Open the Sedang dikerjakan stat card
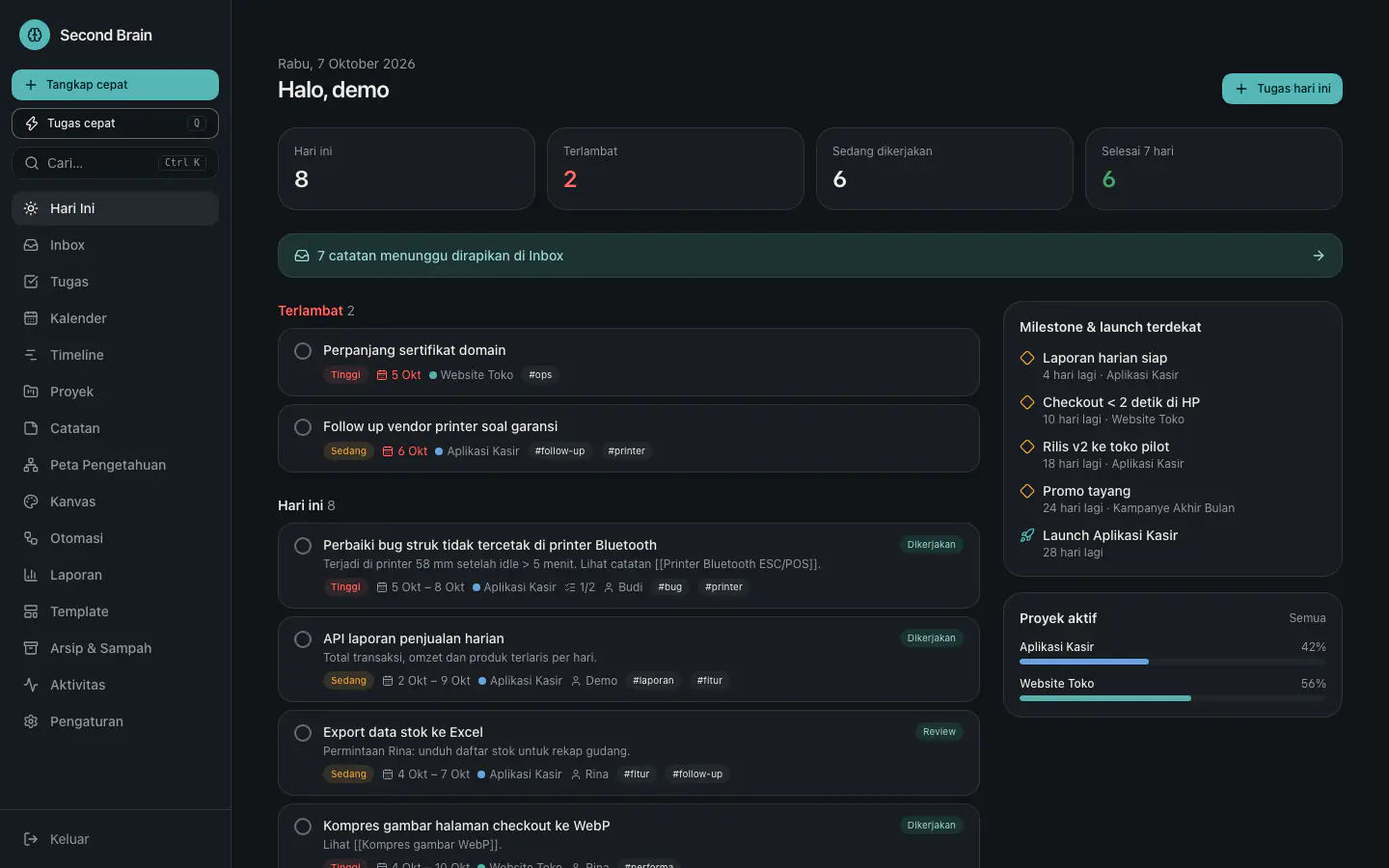 pyautogui.click(x=944, y=169)
